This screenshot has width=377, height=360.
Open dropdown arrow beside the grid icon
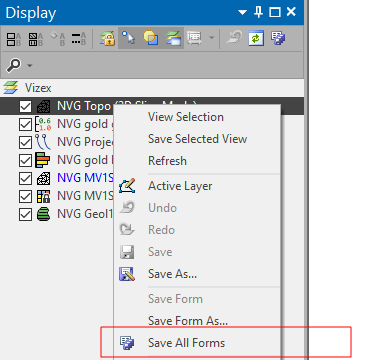pyautogui.click(x=211, y=38)
